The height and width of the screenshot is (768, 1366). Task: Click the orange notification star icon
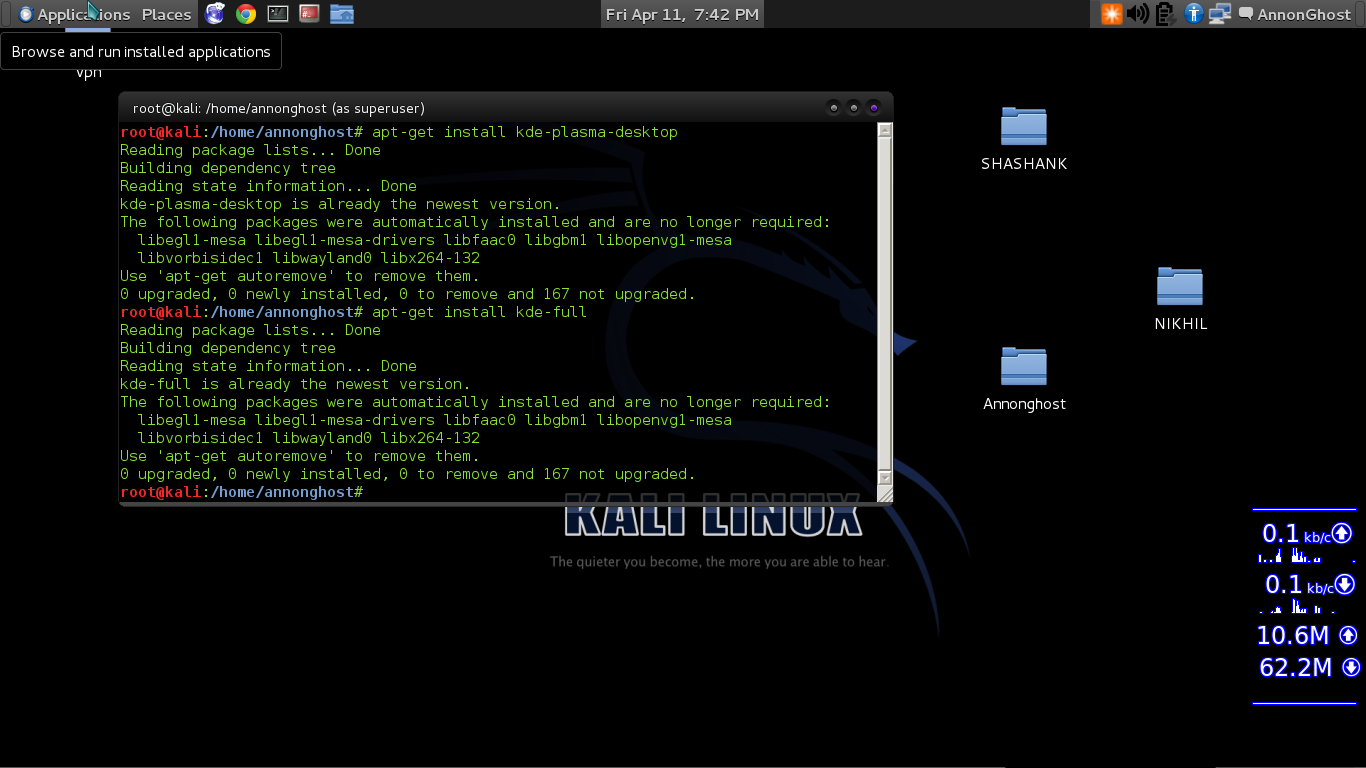click(1111, 14)
